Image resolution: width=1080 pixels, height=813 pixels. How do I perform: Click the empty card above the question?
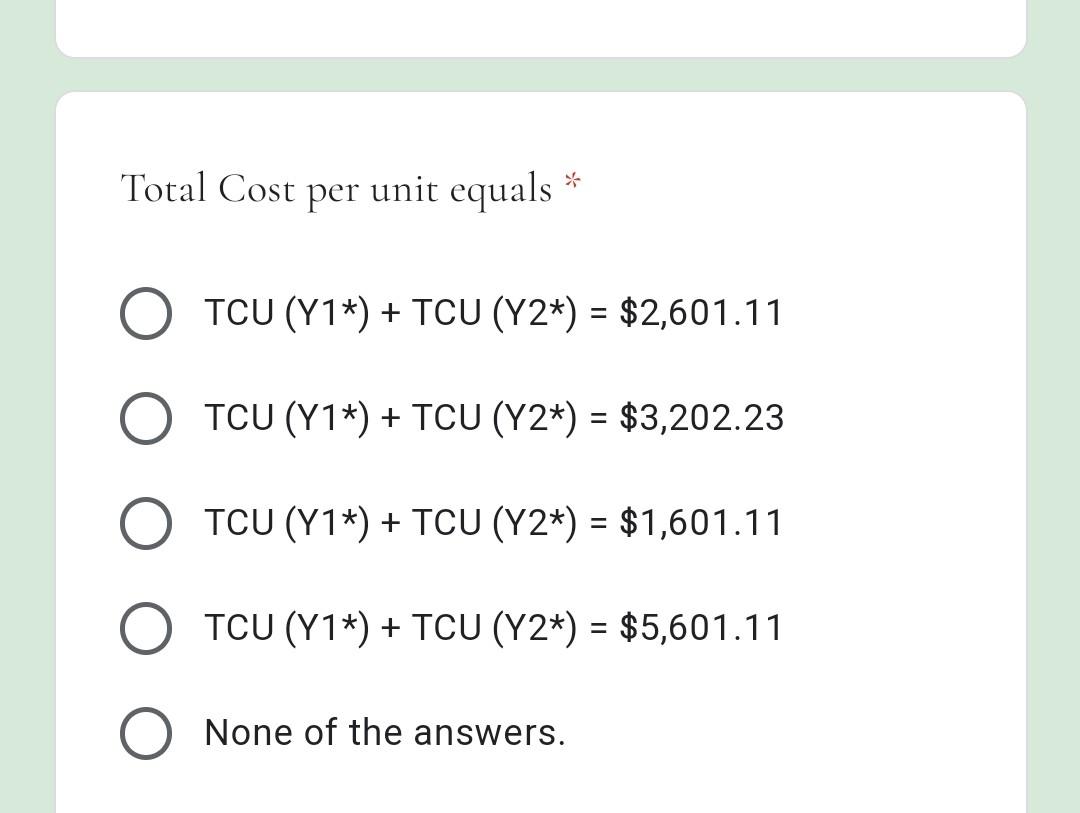click(540, 25)
